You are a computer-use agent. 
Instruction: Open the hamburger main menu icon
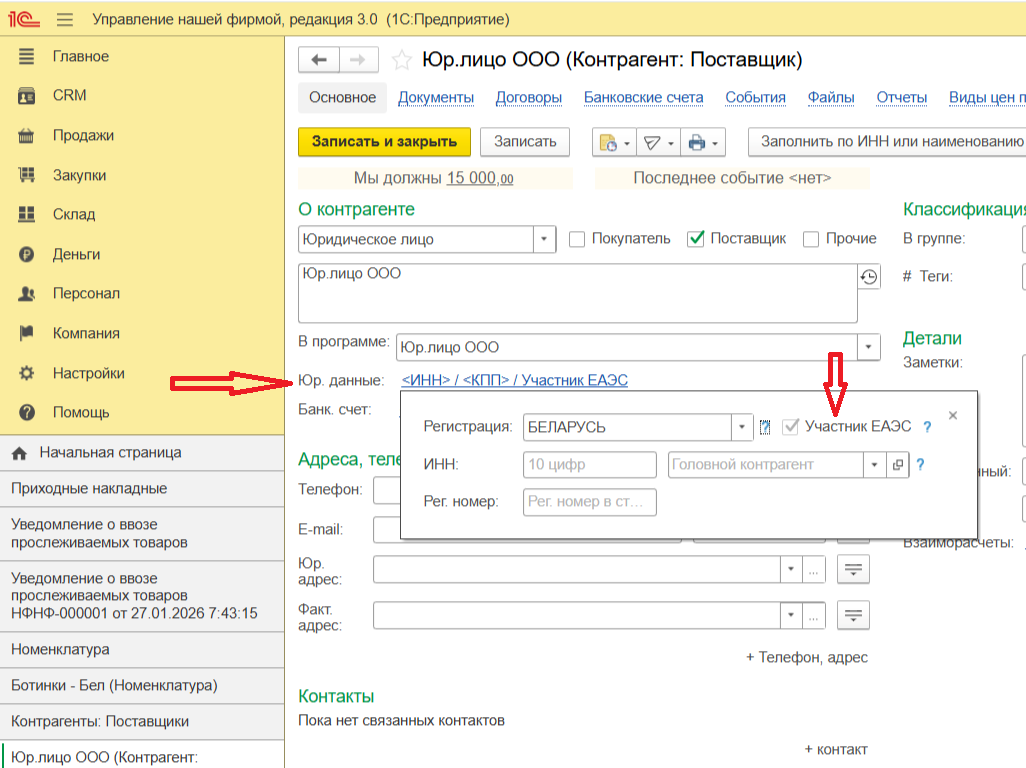(65, 19)
